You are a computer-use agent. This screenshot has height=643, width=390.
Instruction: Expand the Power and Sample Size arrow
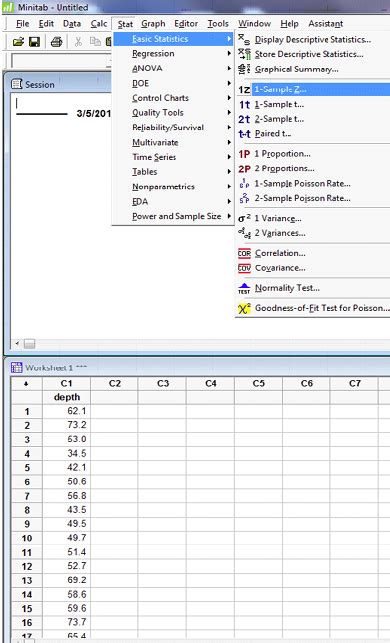(229, 216)
